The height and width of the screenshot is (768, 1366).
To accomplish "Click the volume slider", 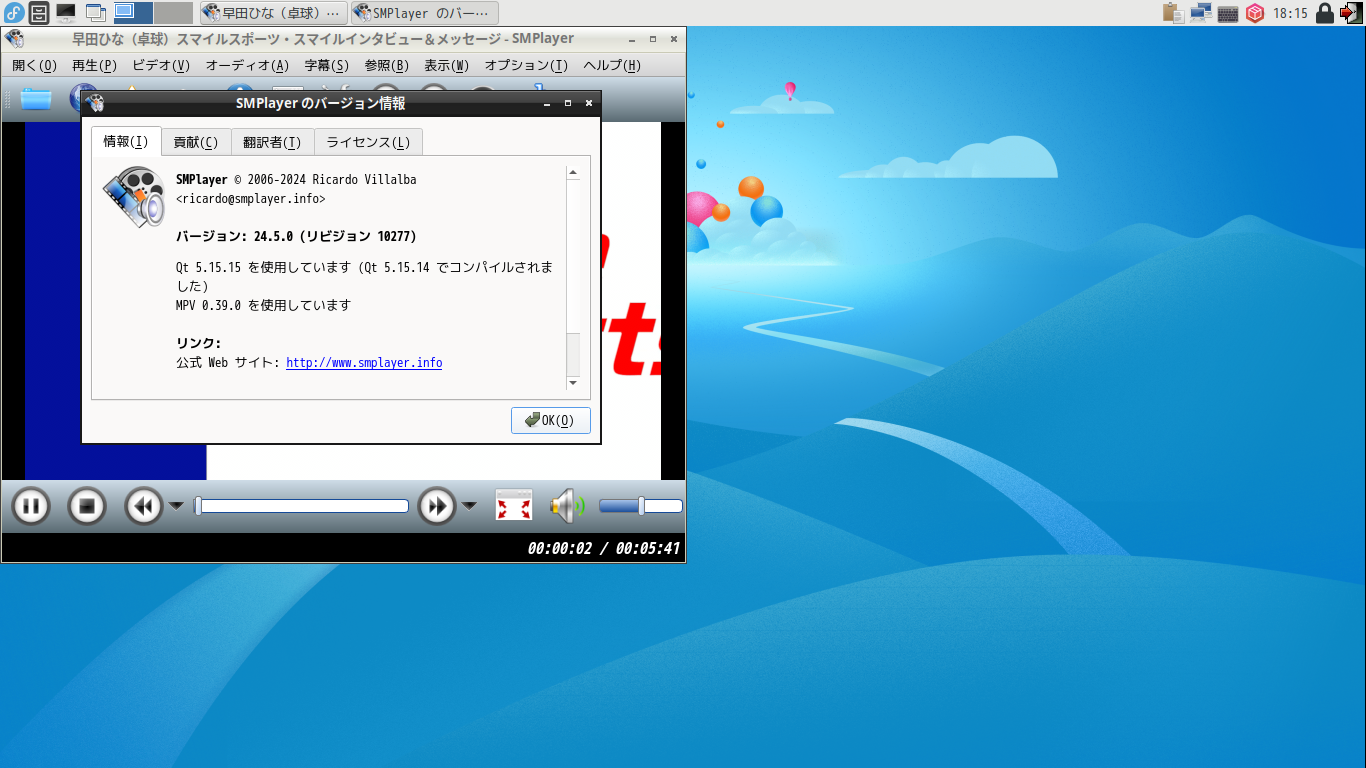I will click(641, 506).
